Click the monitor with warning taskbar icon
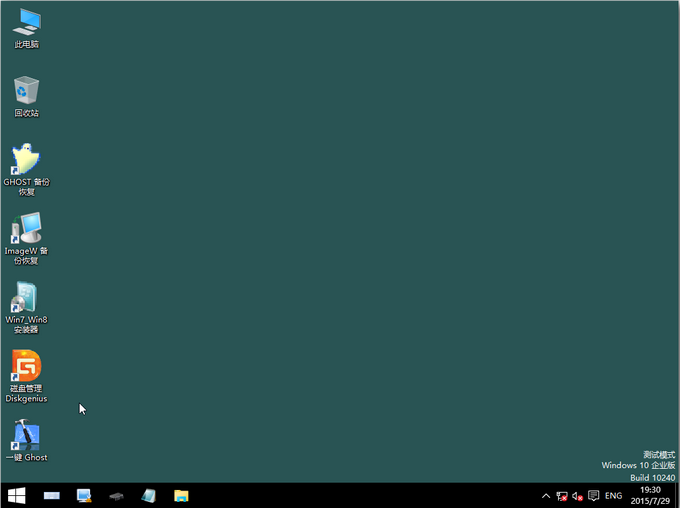680x508 pixels. pos(84,495)
